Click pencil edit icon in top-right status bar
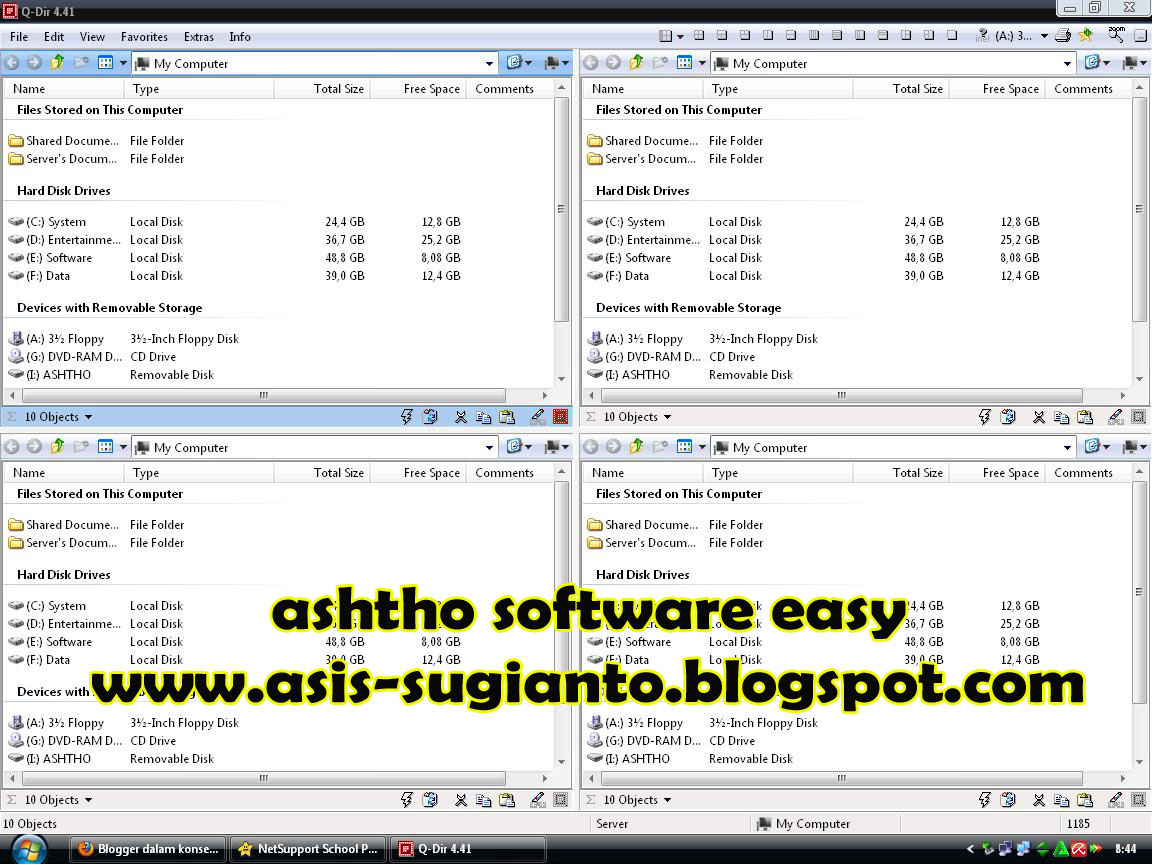Screen dimensions: 1152x864 pos(1116,417)
